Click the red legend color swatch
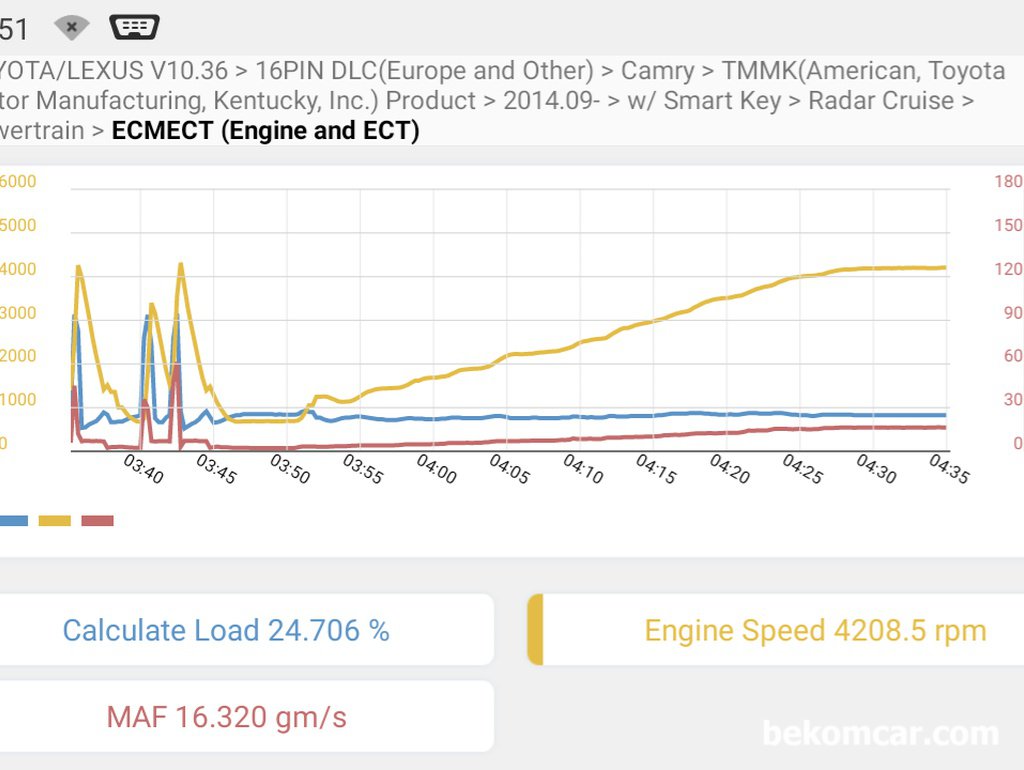The image size is (1024, 770). [x=97, y=521]
